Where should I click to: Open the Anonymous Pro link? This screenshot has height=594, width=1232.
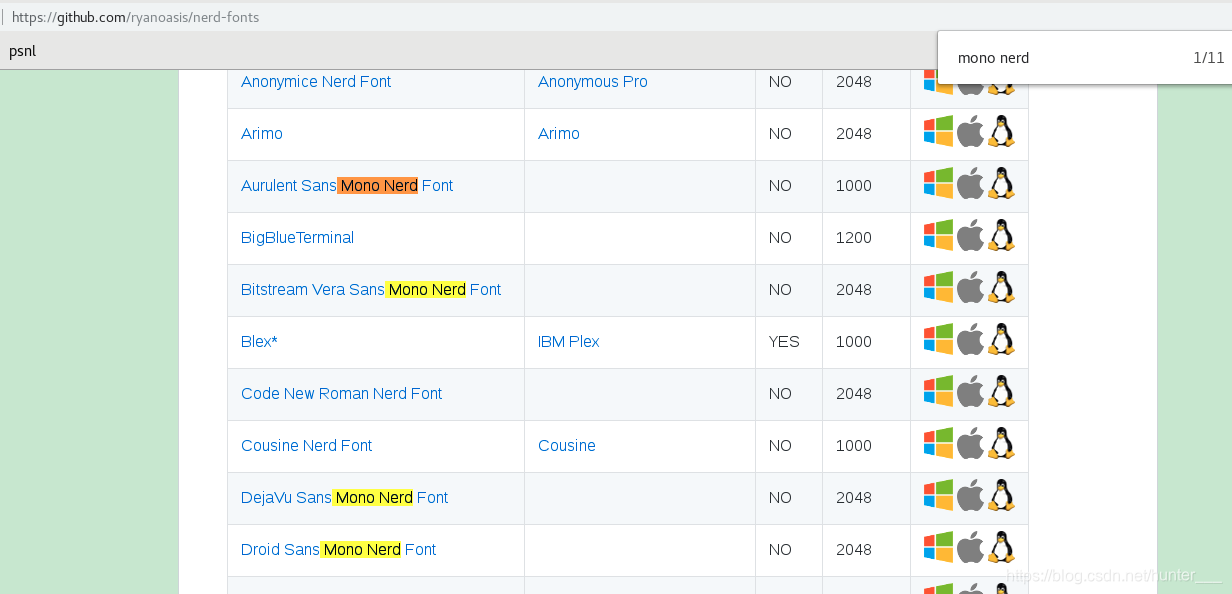tap(593, 82)
